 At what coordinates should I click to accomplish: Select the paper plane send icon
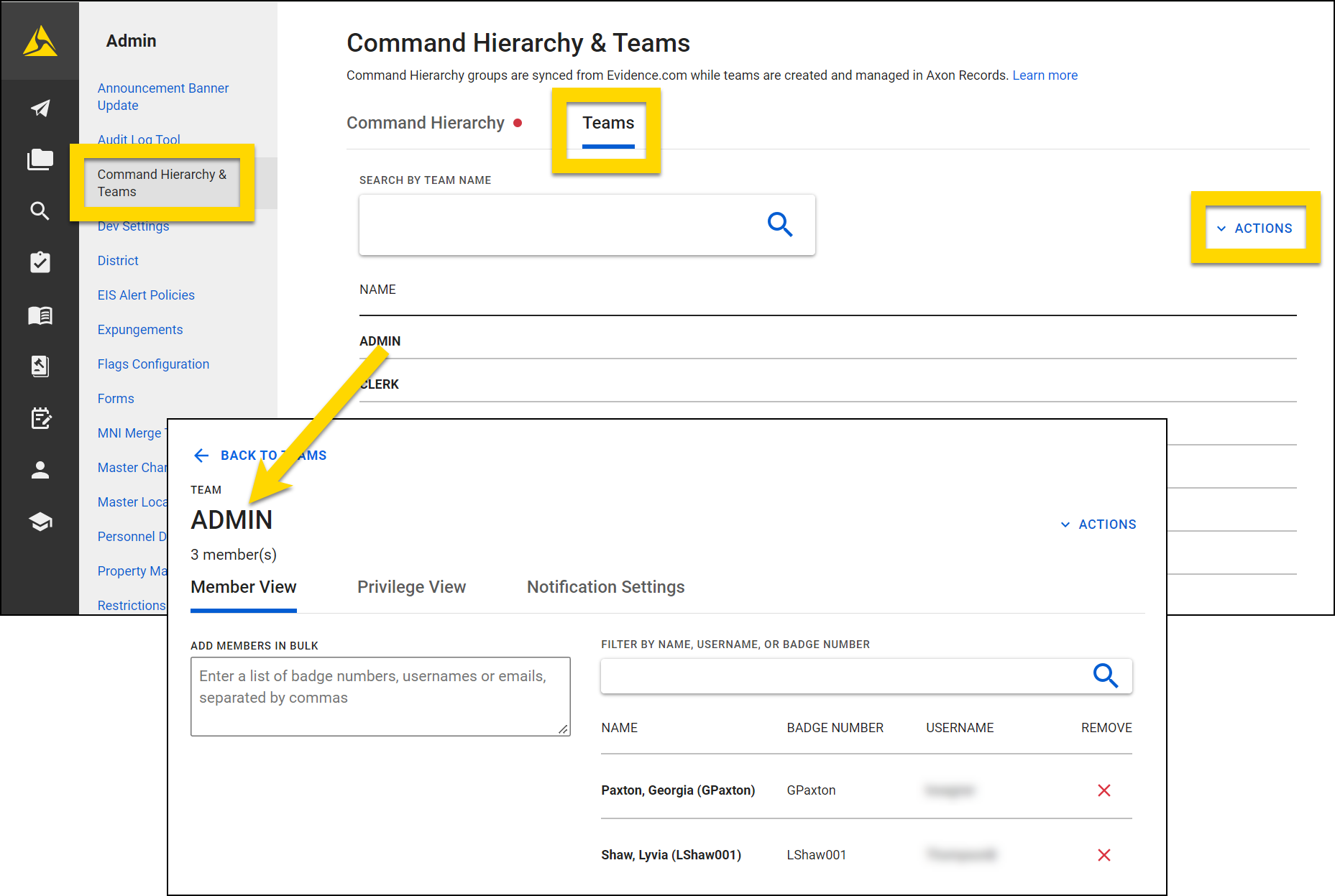(40, 108)
